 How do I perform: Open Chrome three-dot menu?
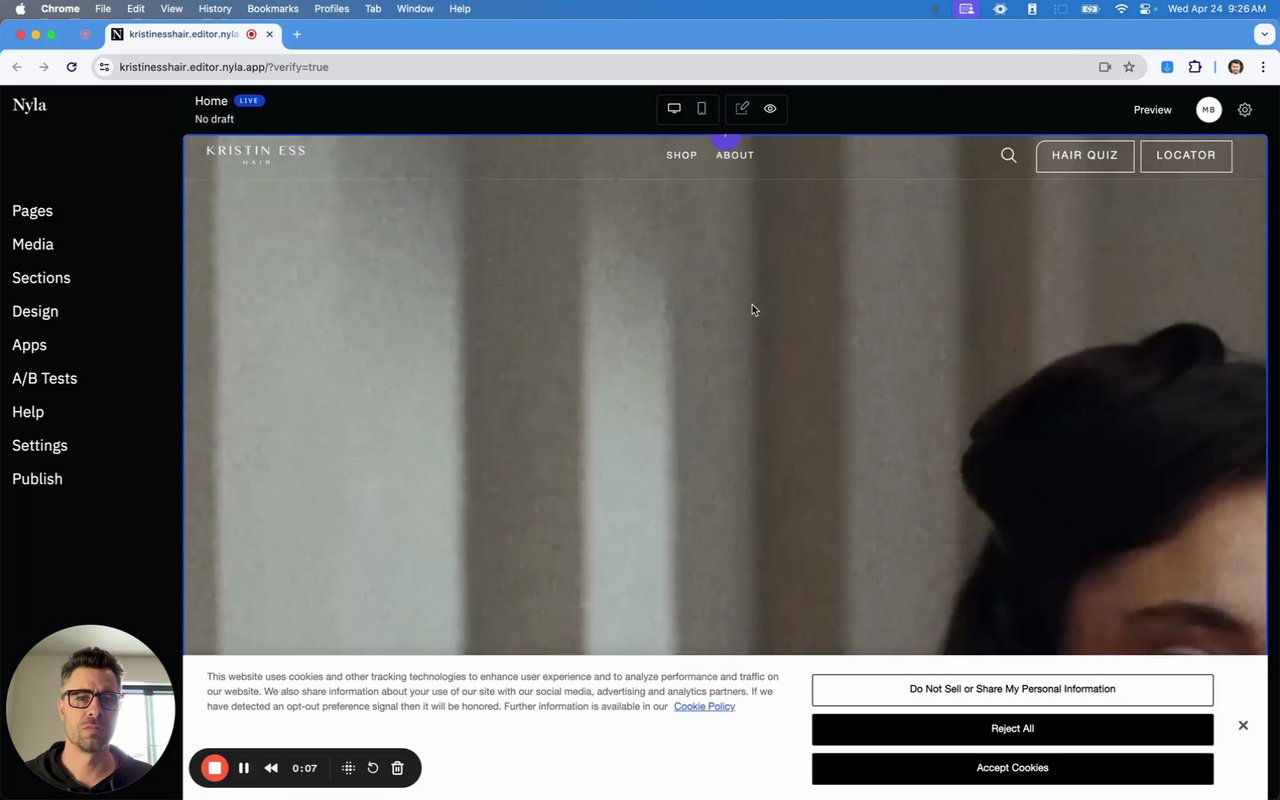coord(1262,67)
